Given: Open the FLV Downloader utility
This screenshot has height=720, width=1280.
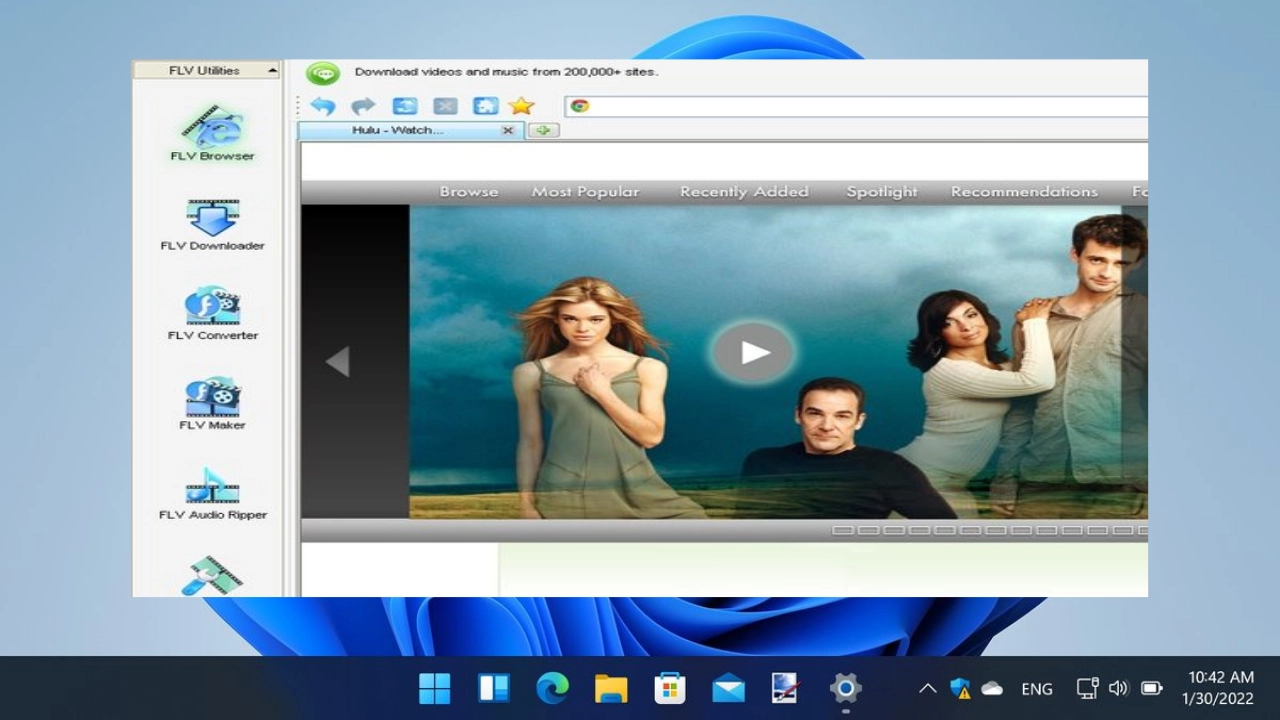Looking at the screenshot, I should [212, 224].
